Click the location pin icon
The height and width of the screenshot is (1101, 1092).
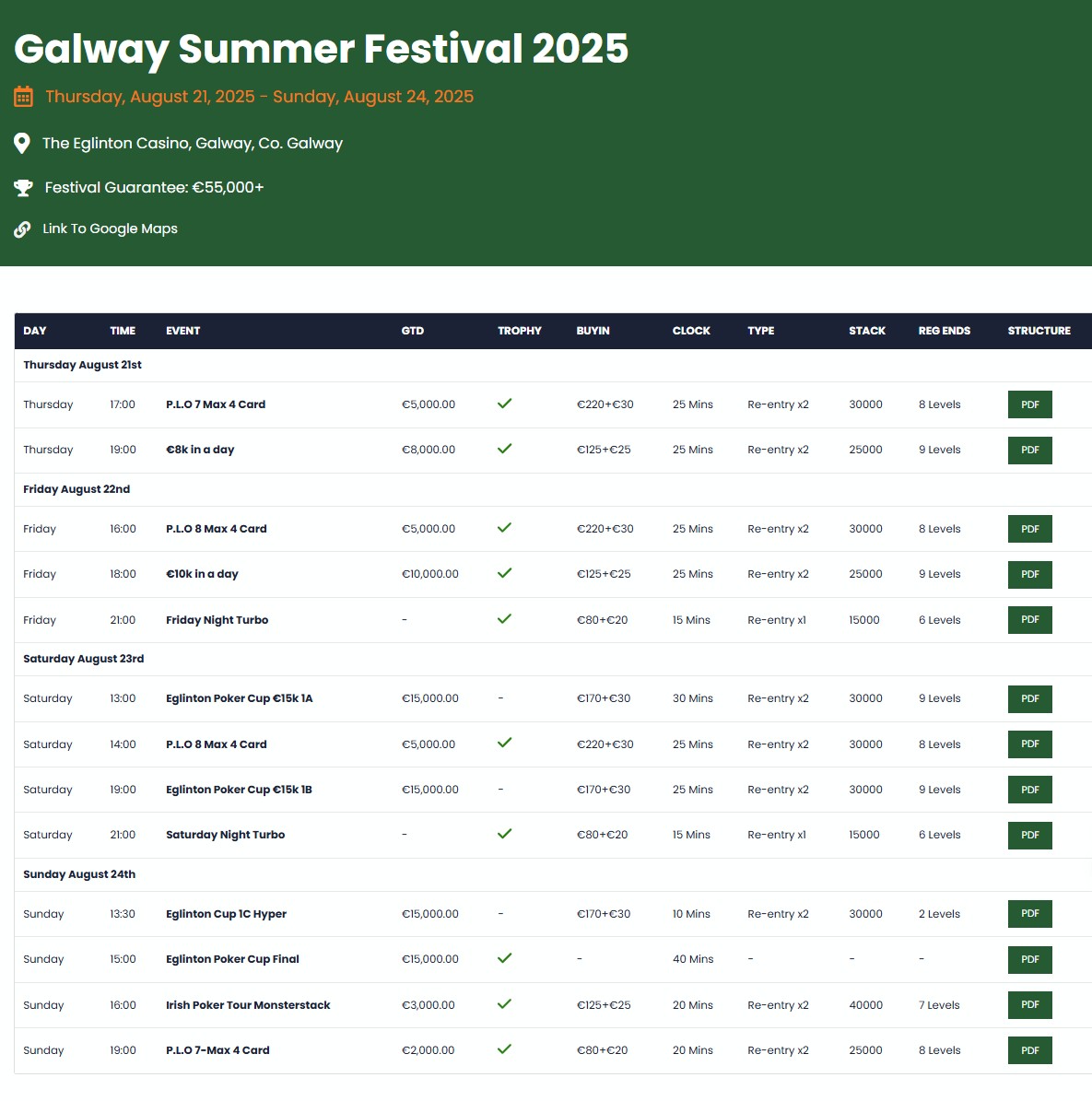click(x=22, y=144)
